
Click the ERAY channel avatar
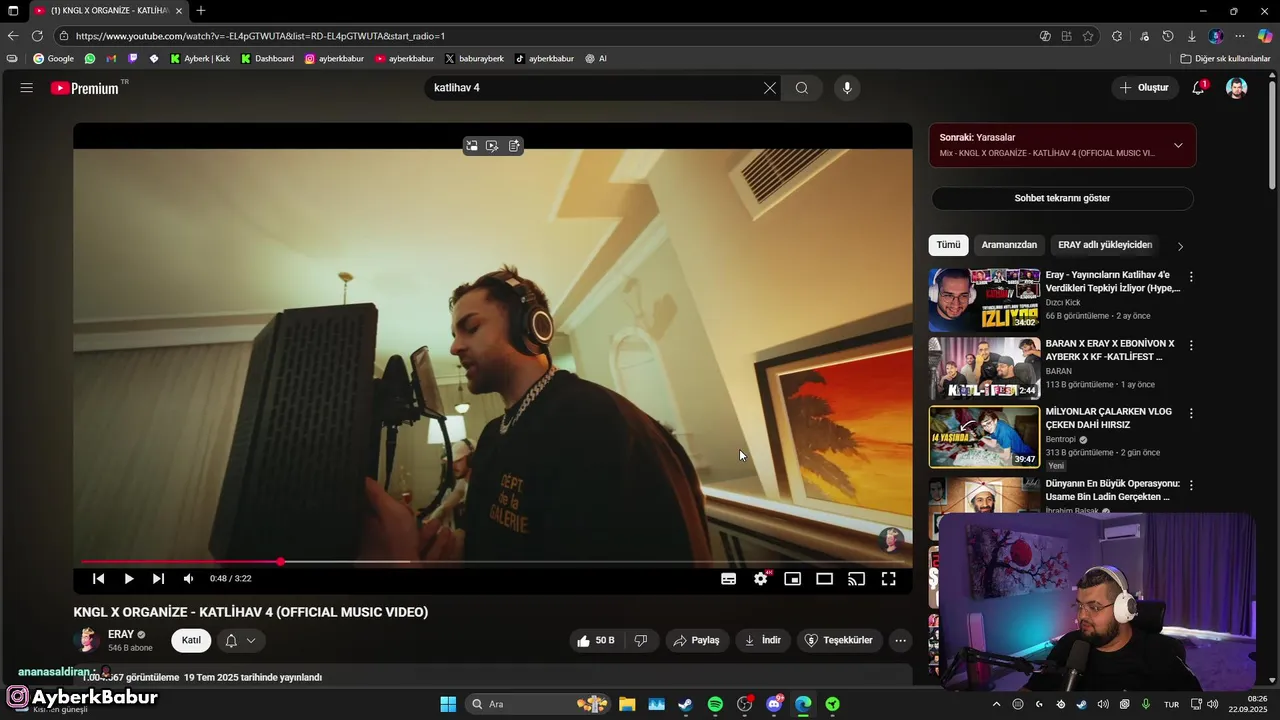point(87,640)
